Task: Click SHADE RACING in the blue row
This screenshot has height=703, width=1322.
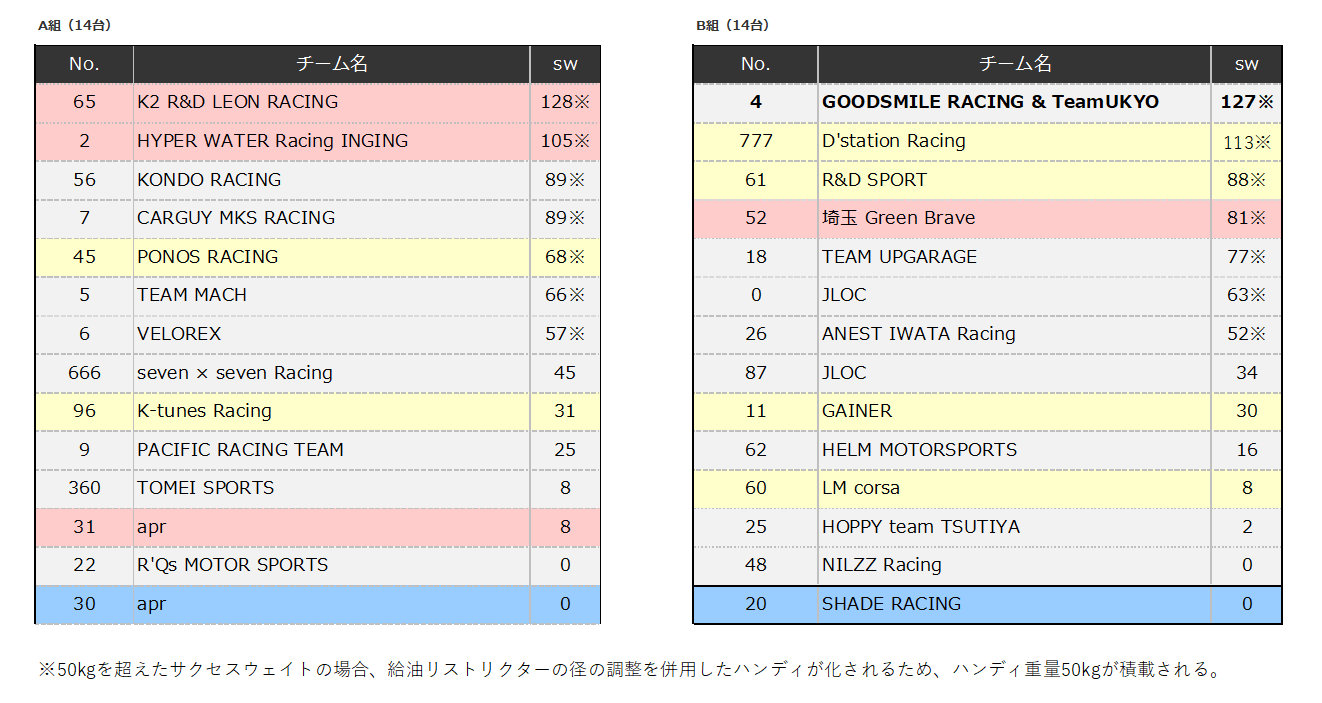Action: (x=891, y=604)
